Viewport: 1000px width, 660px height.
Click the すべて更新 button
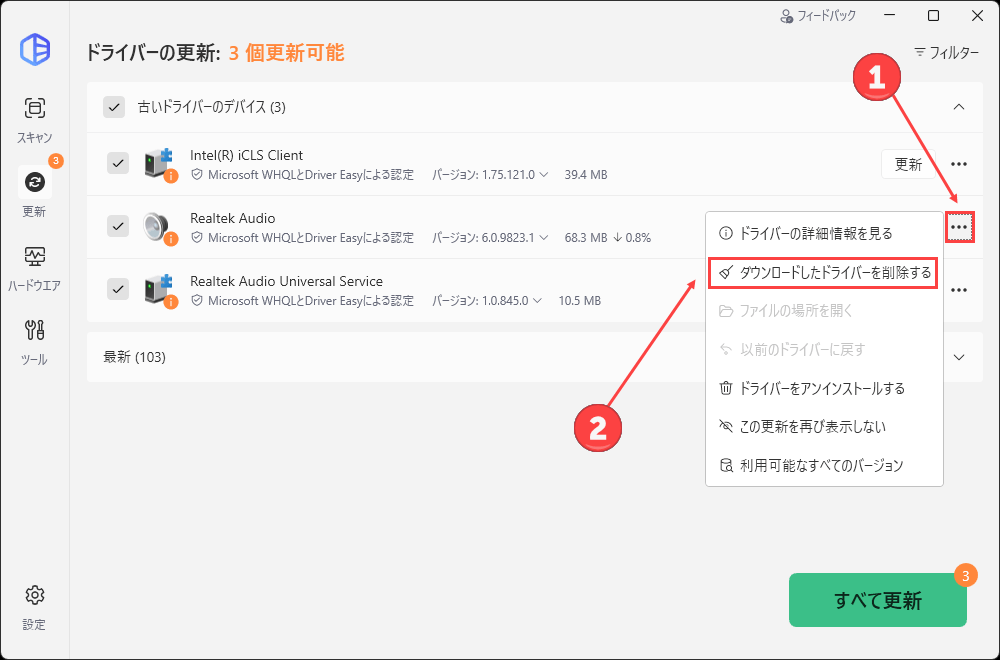(878, 600)
